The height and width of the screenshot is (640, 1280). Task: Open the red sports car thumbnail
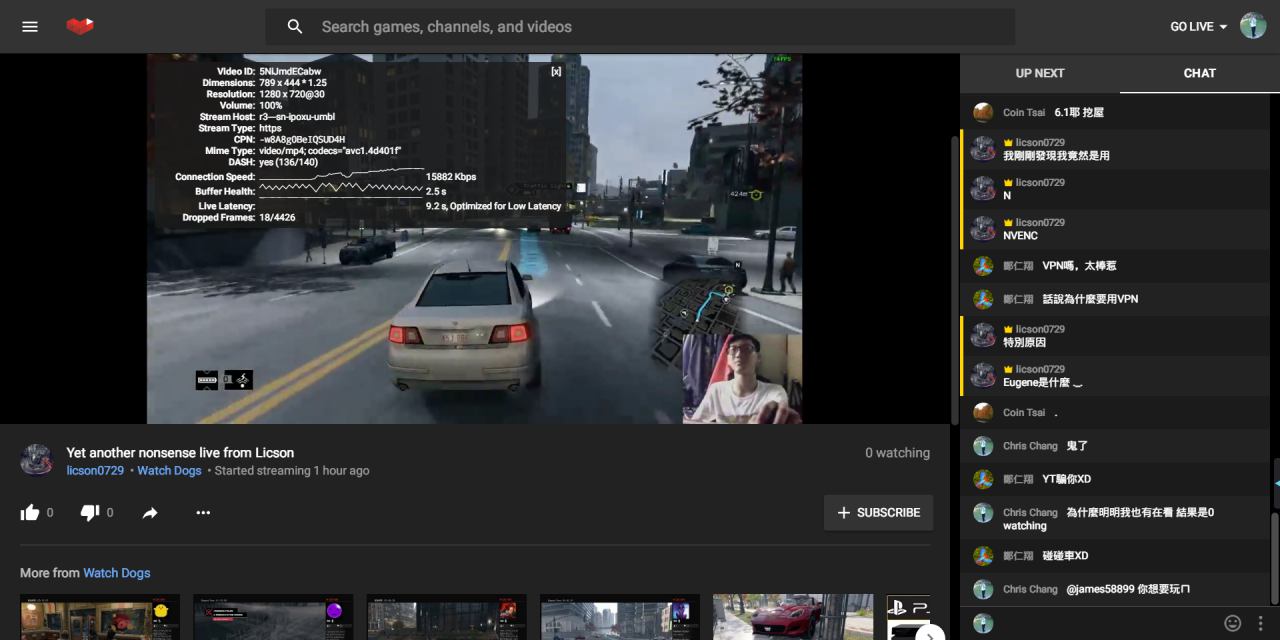pyautogui.click(x=792, y=617)
